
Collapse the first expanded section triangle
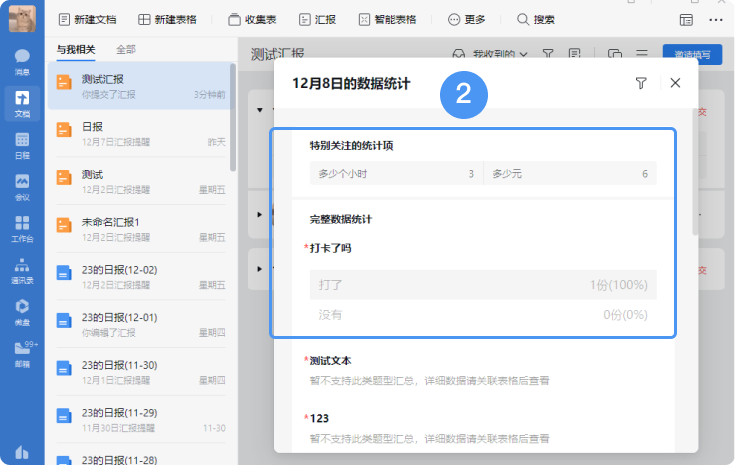point(260,110)
